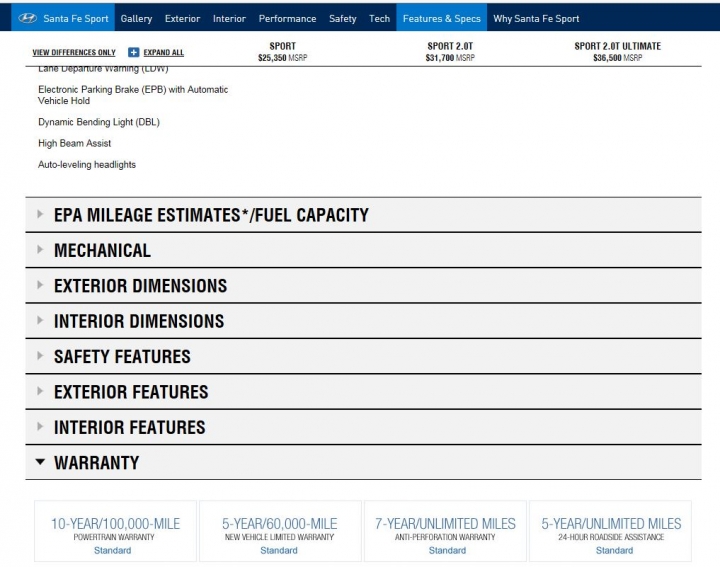Click View Differences Only link

(x=74, y=52)
